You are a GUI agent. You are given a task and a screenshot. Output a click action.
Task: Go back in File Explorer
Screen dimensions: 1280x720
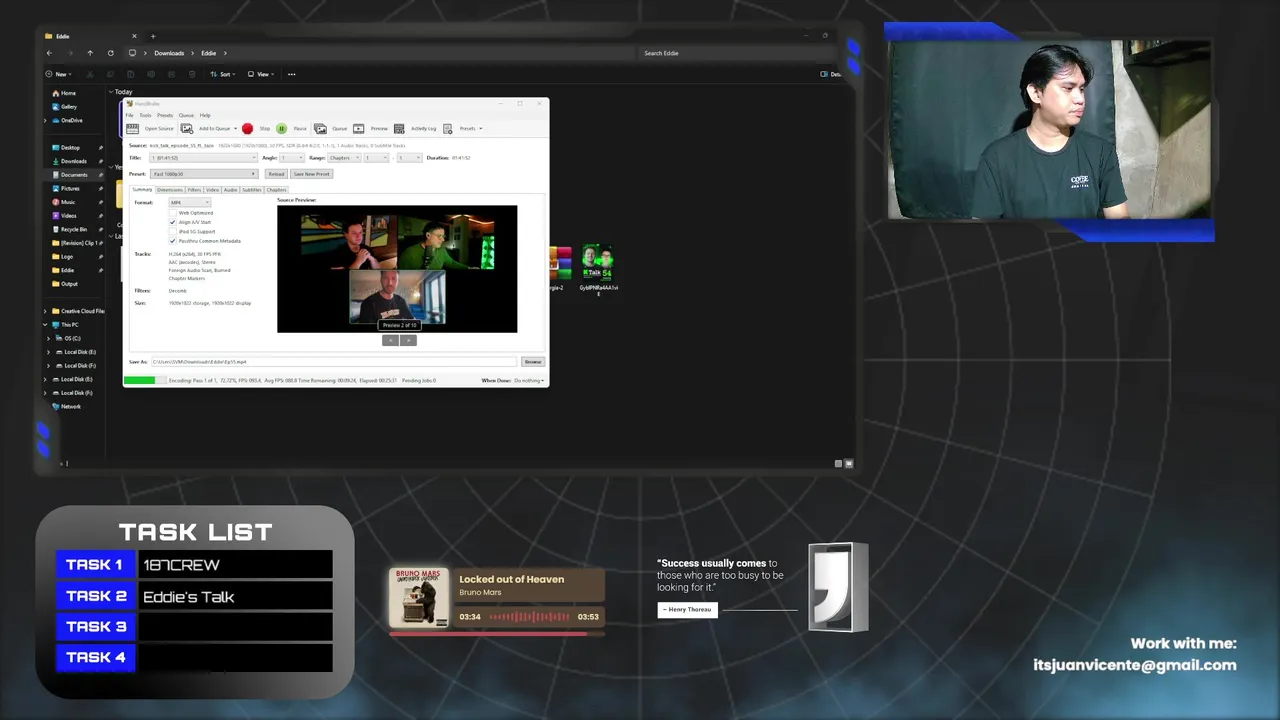tap(49, 53)
